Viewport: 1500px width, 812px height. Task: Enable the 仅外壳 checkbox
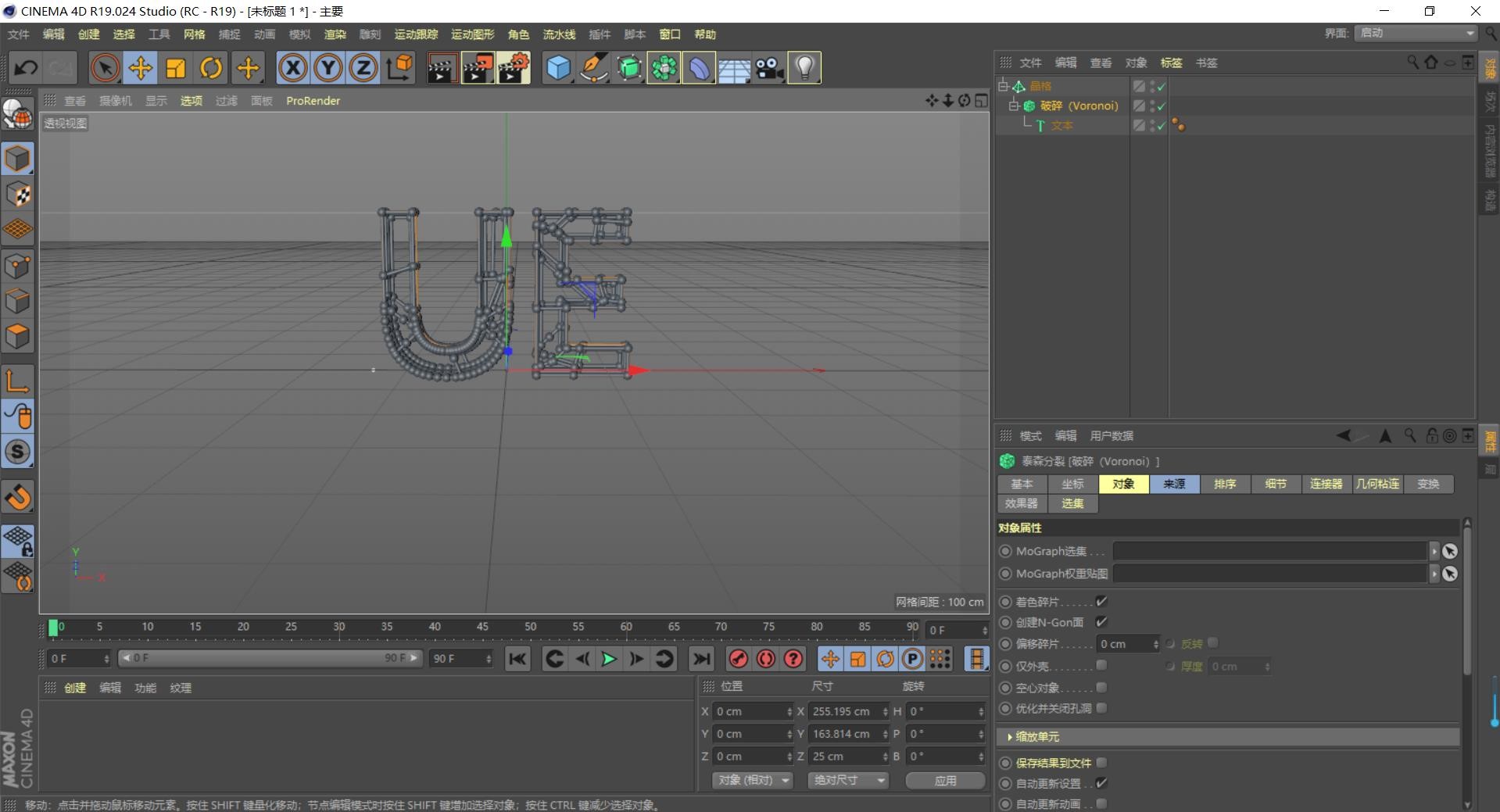[x=1101, y=665]
